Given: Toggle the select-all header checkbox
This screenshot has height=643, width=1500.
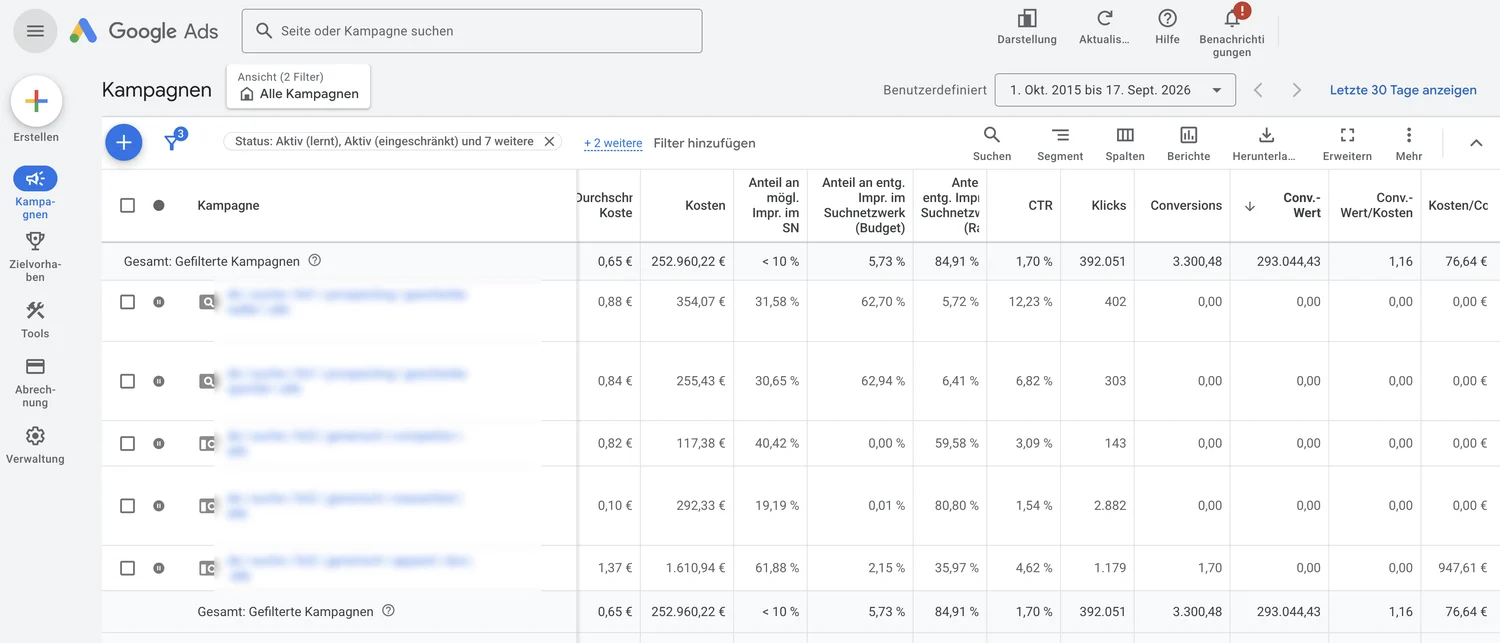Looking at the screenshot, I should tap(127, 205).
